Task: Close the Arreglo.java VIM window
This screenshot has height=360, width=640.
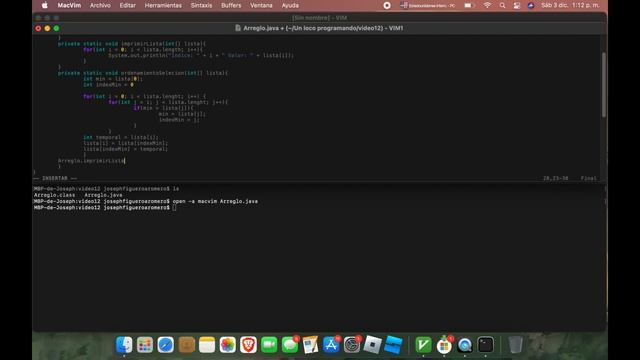Action: pyautogui.click(x=38, y=28)
